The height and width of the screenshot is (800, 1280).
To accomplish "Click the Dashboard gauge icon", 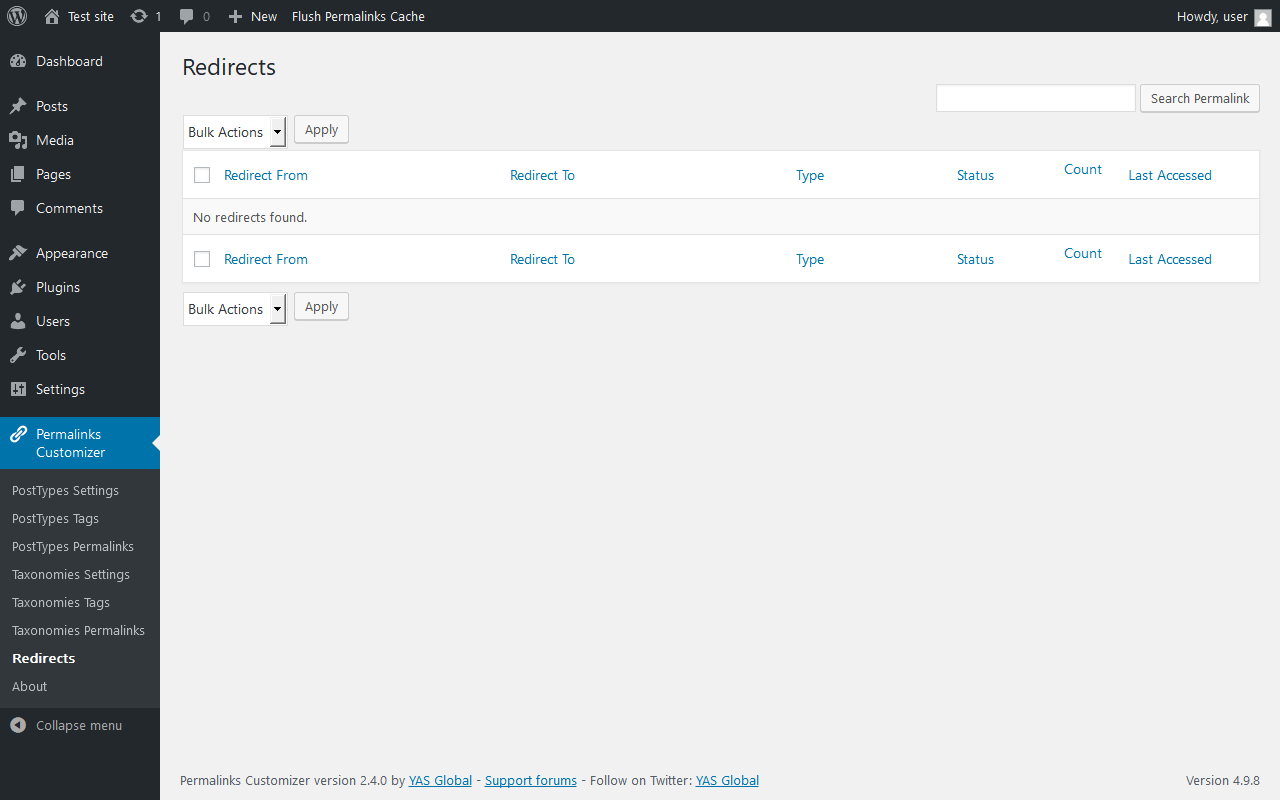I will [18, 61].
